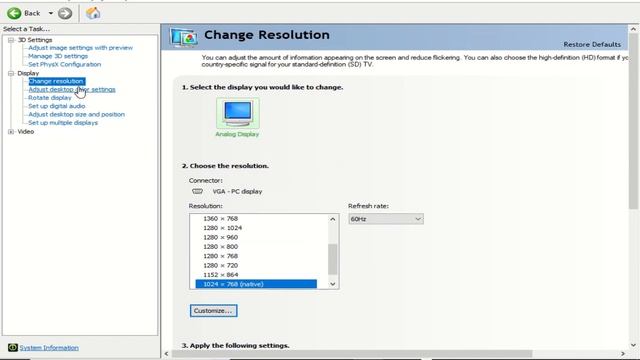Click main panel vertical scroll up arrow
This screenshot has height=360, width=640.
point(633,29)
